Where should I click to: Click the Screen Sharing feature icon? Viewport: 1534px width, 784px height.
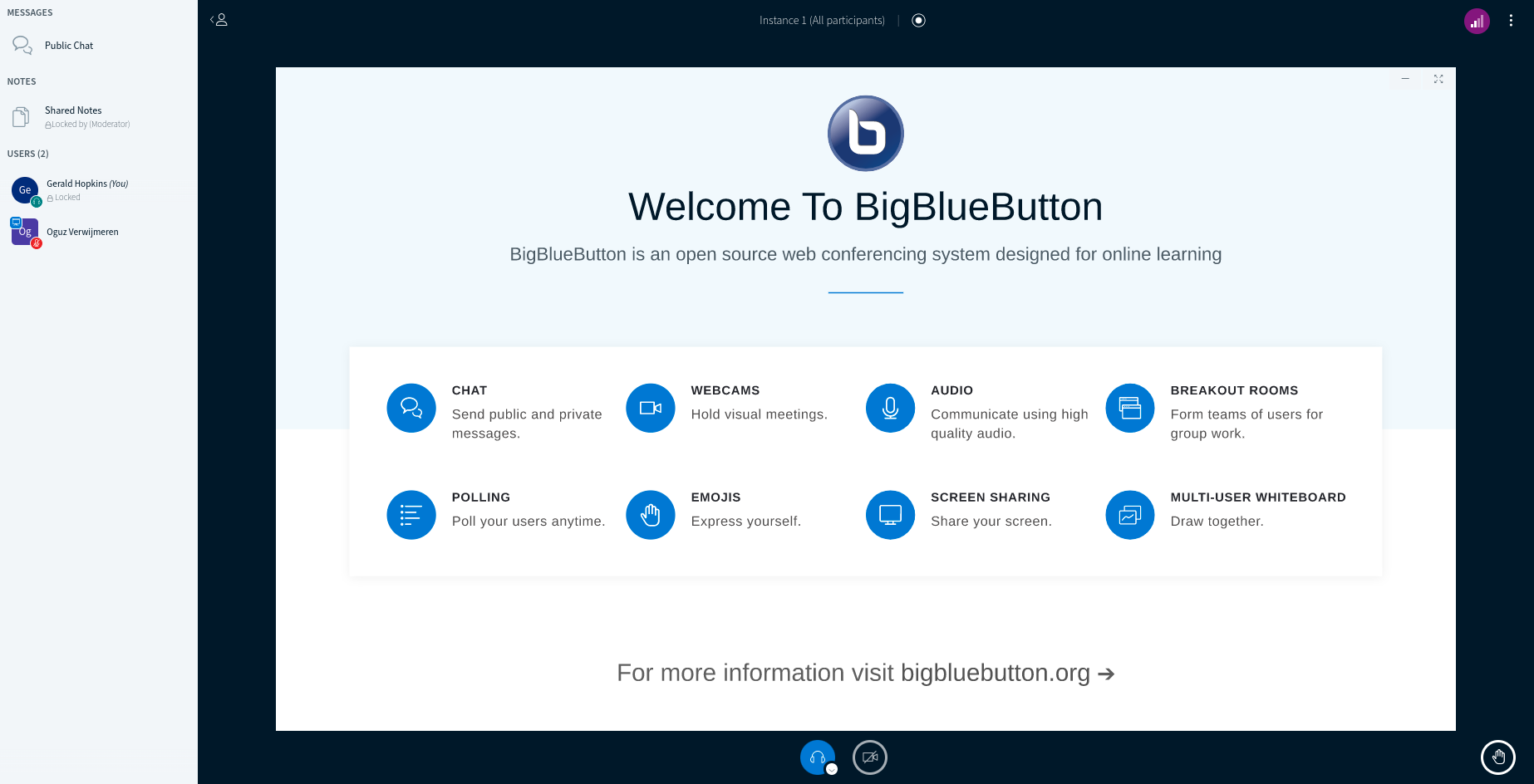[x=890, y=515]
